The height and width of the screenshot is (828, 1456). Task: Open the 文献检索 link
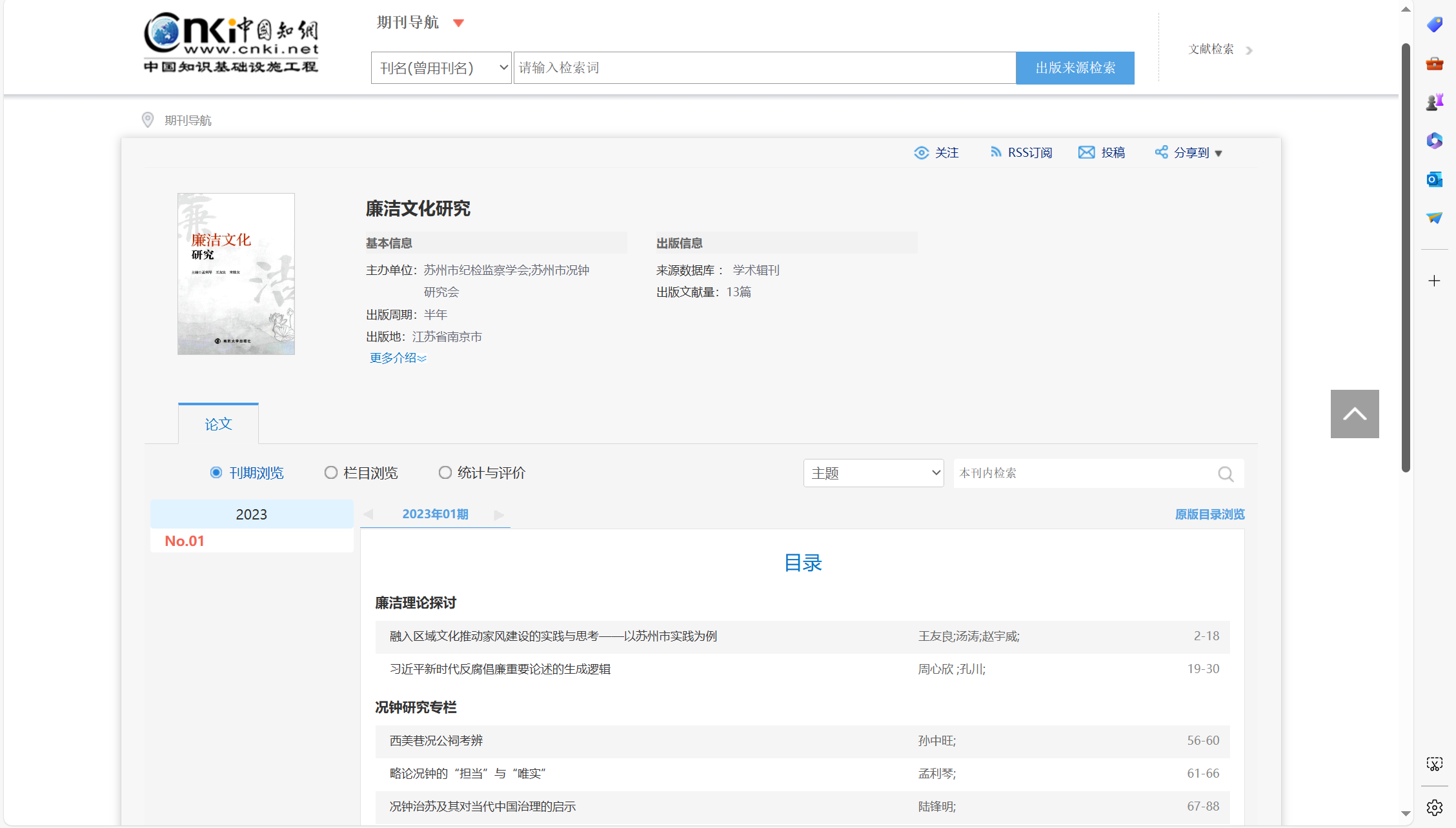tap(1211, 49)
